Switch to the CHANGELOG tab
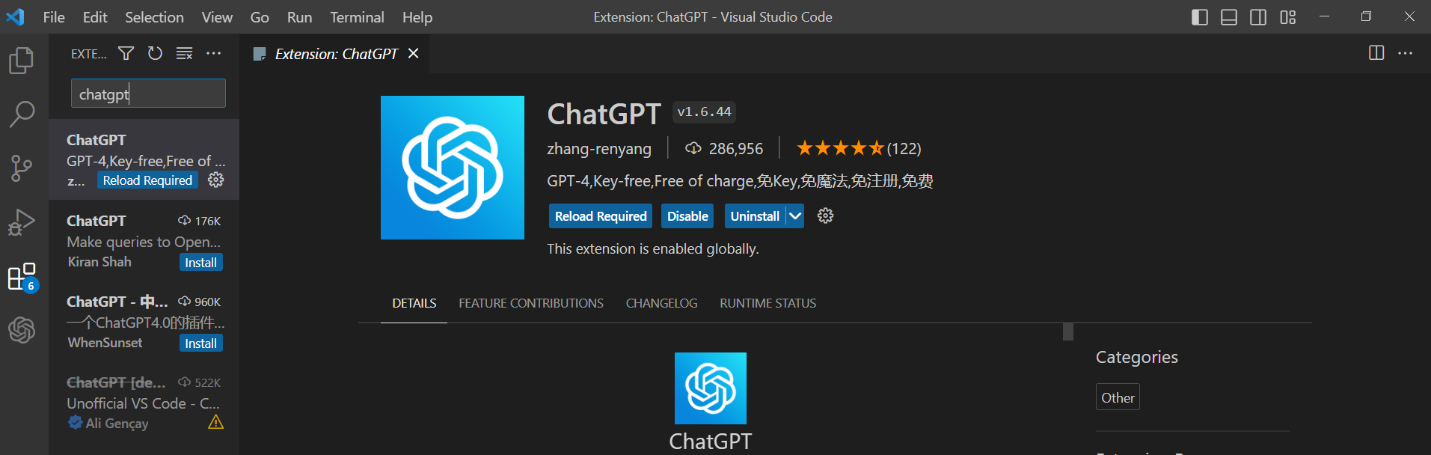The image size is (1431, 455). pos(662,303)
